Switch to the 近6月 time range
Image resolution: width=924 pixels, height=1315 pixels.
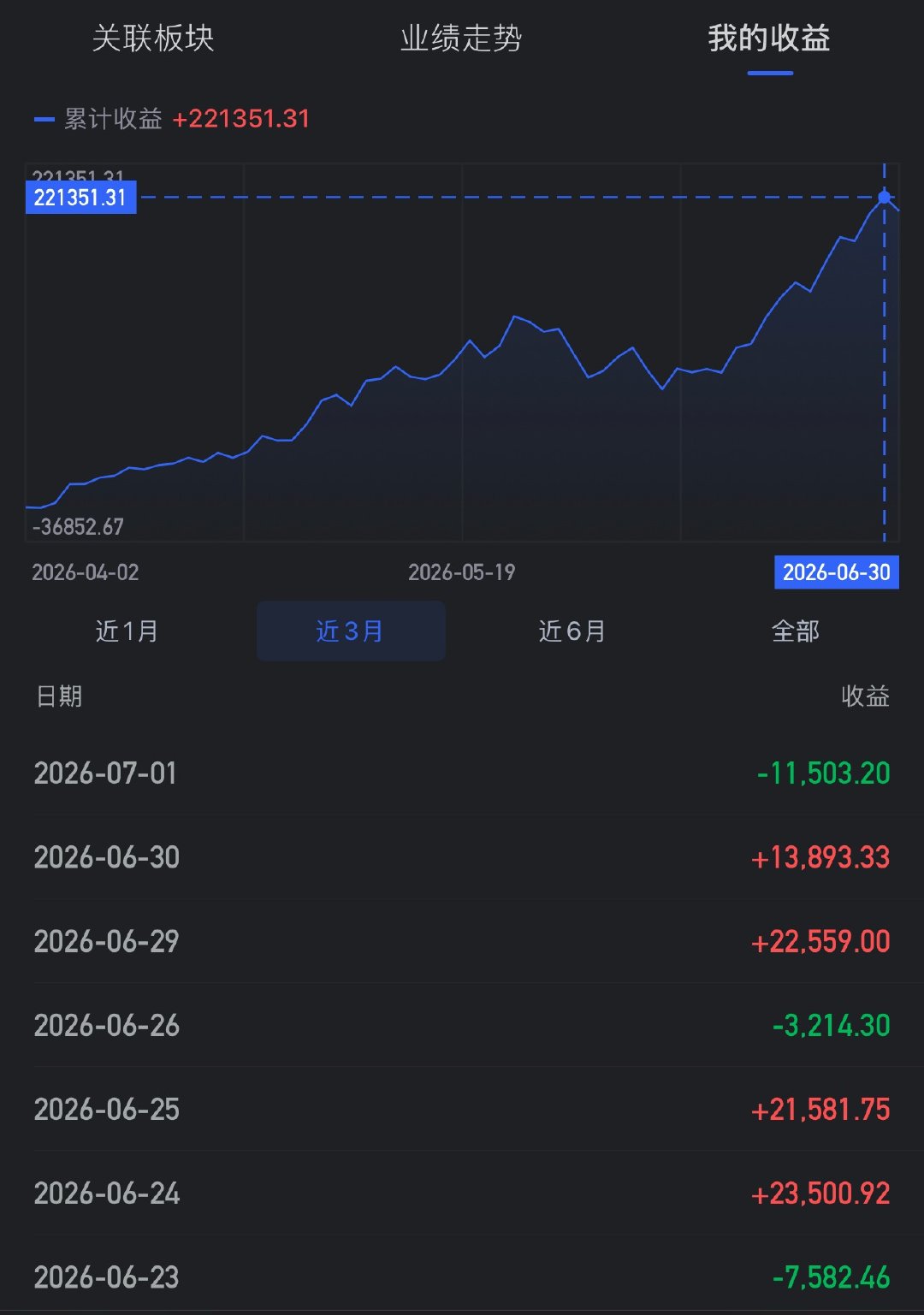572,631
